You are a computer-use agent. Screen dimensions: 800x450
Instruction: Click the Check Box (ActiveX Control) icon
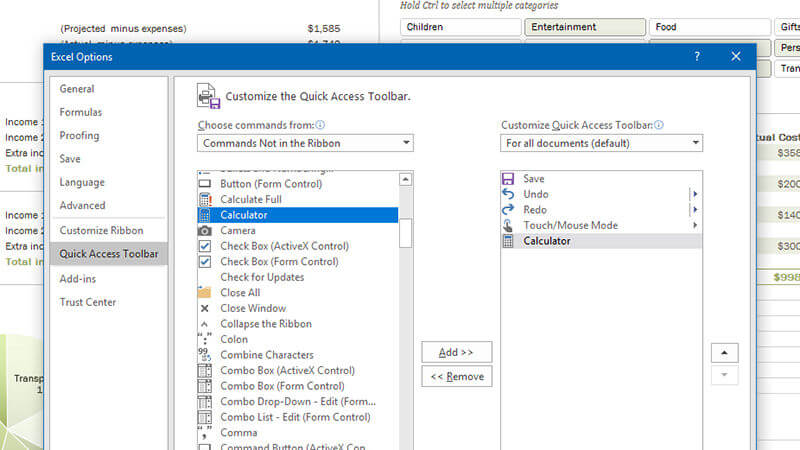click(x=205, y=246)
